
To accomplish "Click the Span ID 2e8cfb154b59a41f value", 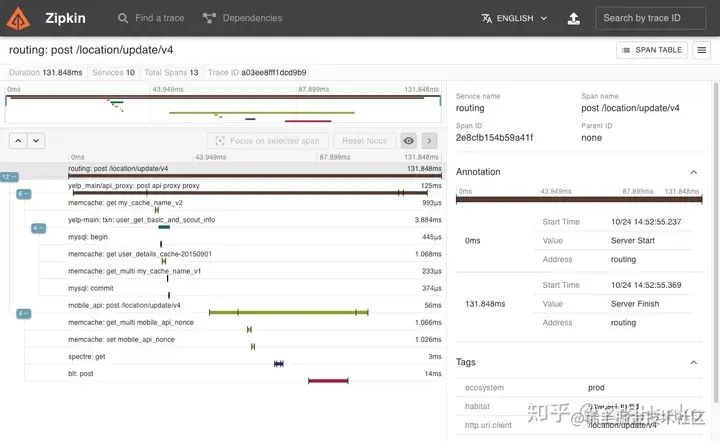I will coord(495,138).
